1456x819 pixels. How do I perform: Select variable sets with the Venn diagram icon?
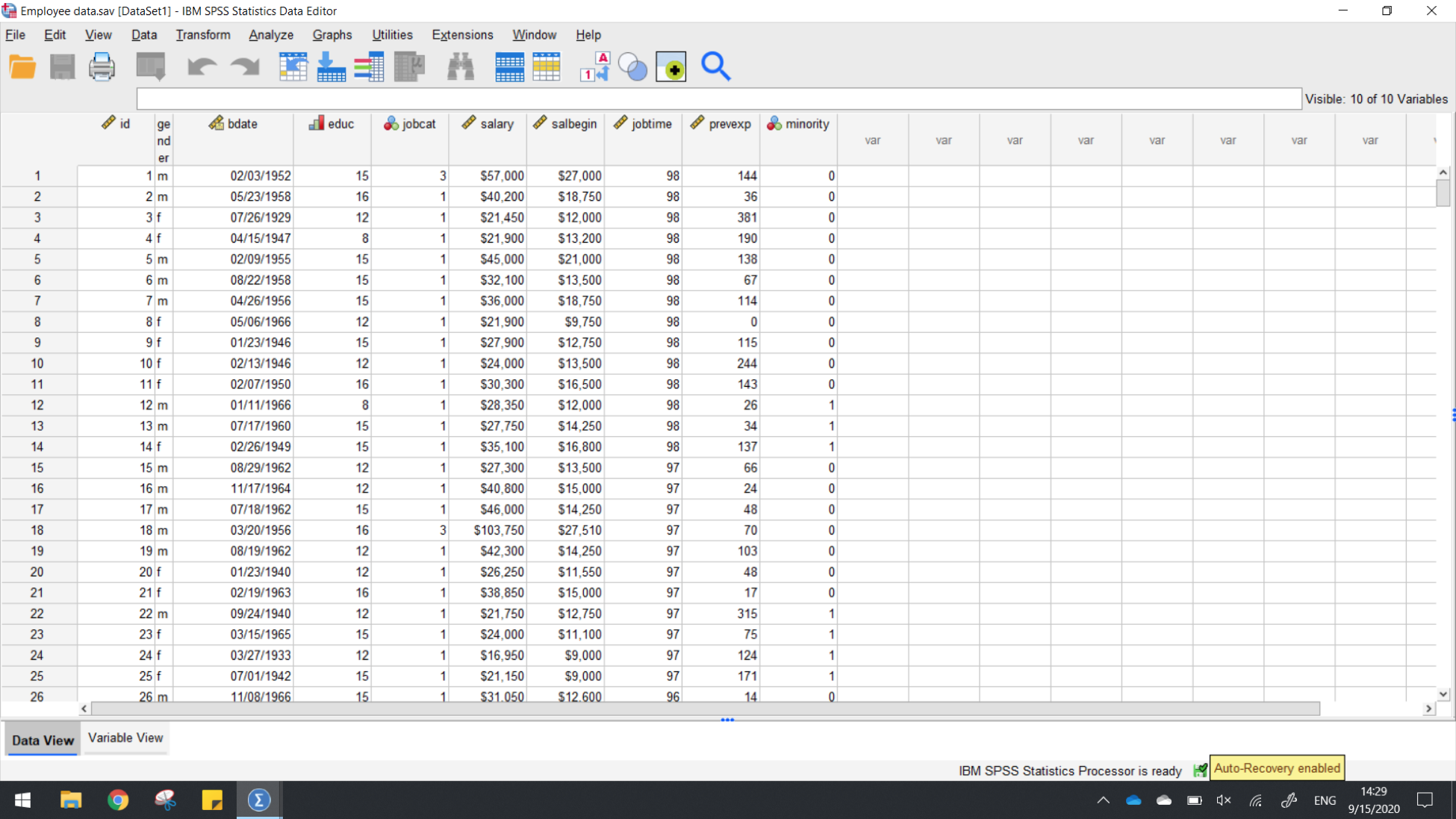click(633, 66)
